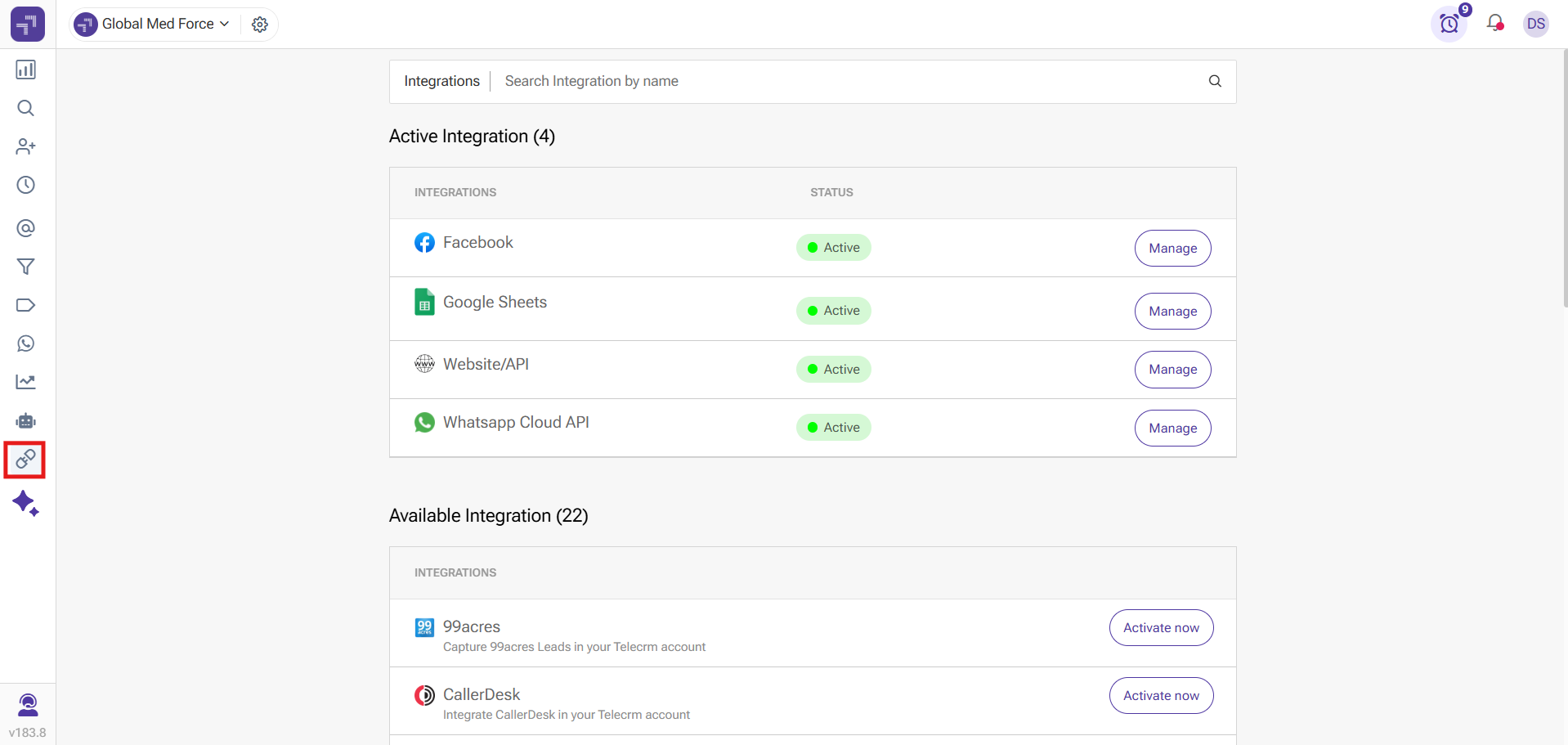
Task: Click the CallerDesk logo icon
Action: (x=424, y=695)
